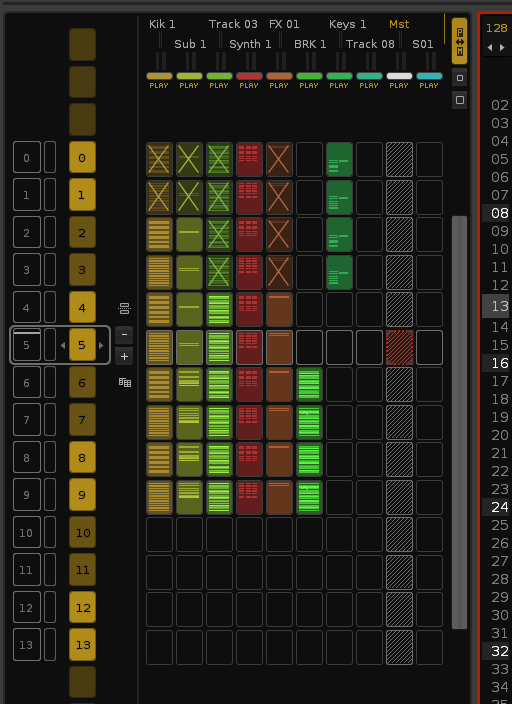Viewport: 512px width, 704px height.
Task: Click the pattern matrix vertical scrollbar
Action: coord(459,422)
